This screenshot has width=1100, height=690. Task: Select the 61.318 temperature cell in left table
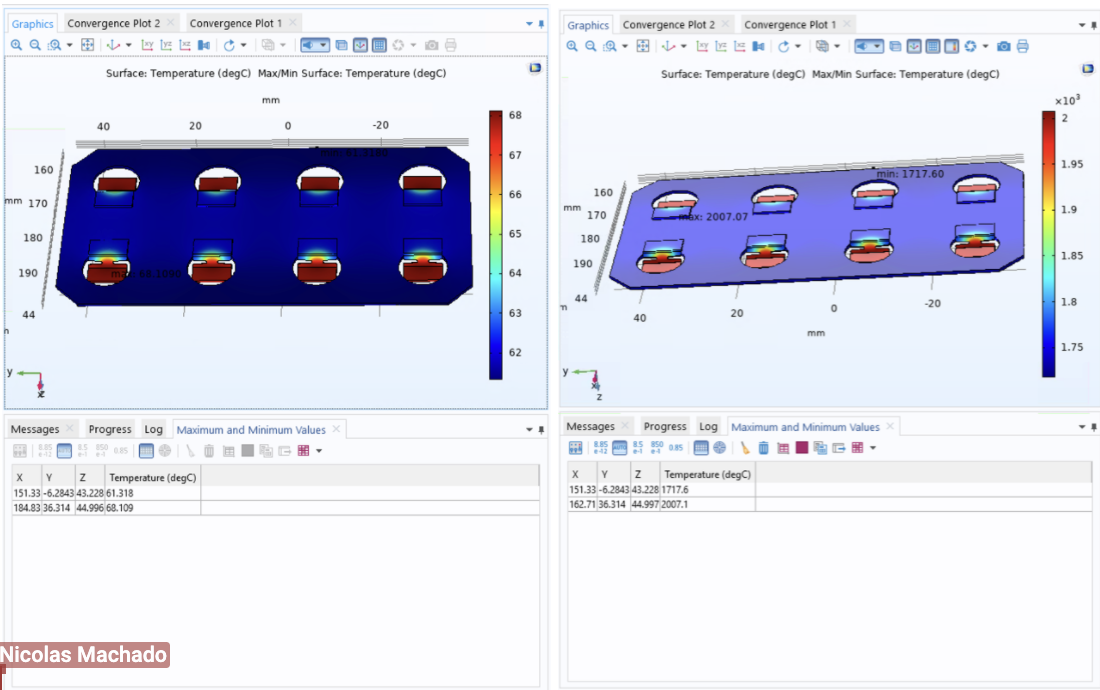coord(153,493)
